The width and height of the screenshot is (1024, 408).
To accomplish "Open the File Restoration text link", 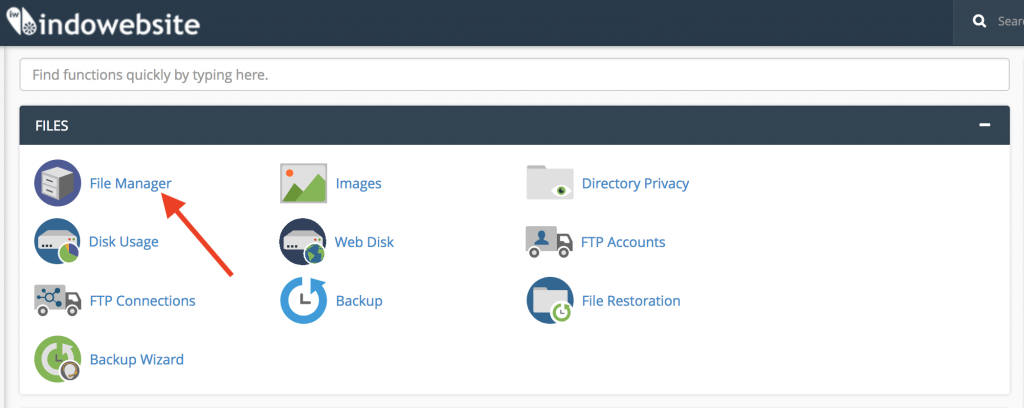I will click(631, 301).
